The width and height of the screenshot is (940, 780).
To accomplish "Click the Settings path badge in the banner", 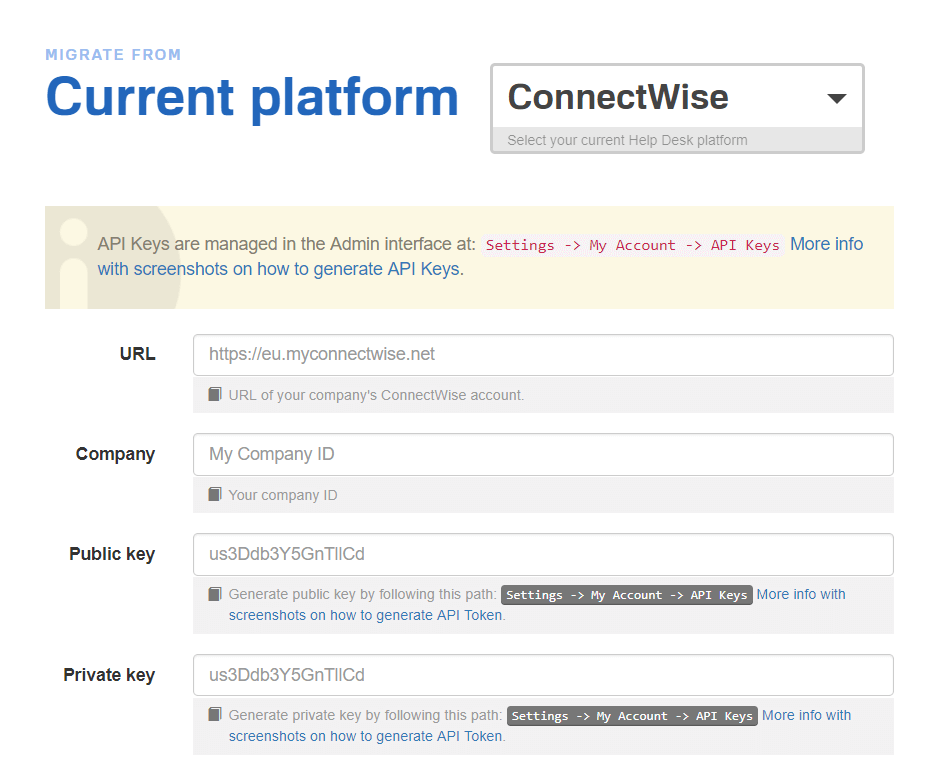I will pos(631,245).
